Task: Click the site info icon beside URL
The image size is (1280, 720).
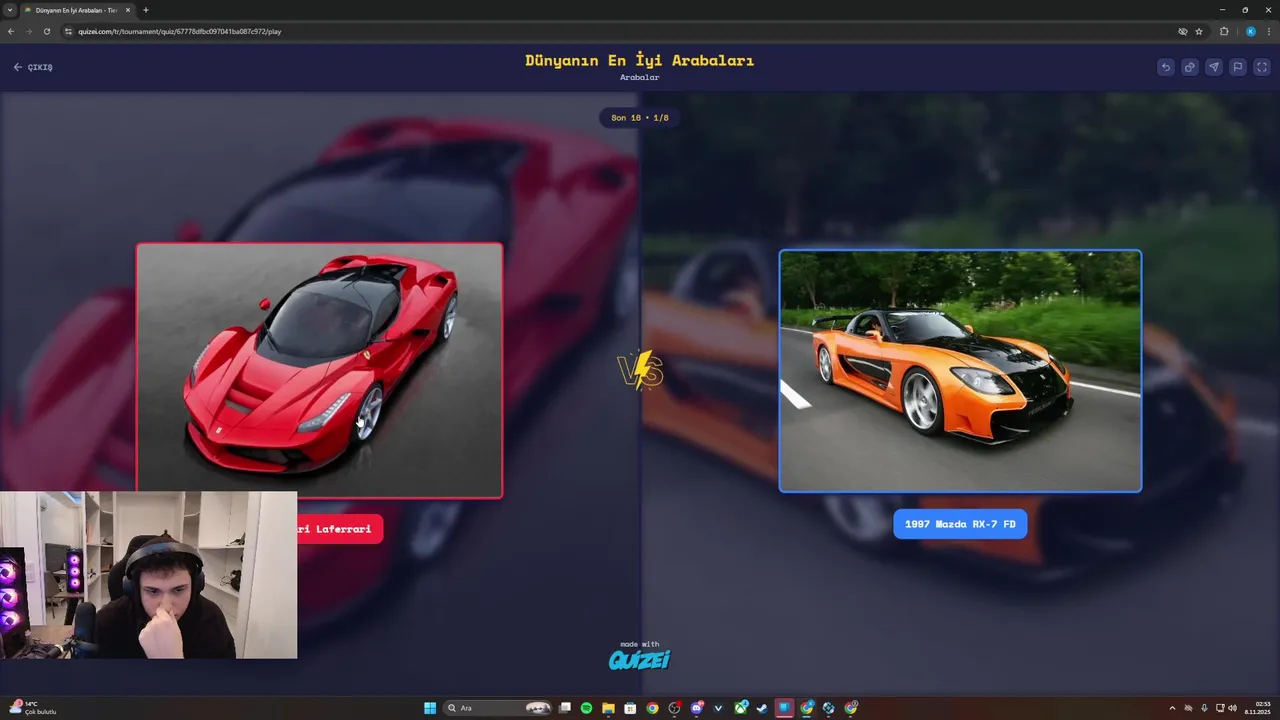Action: [69, 31]
